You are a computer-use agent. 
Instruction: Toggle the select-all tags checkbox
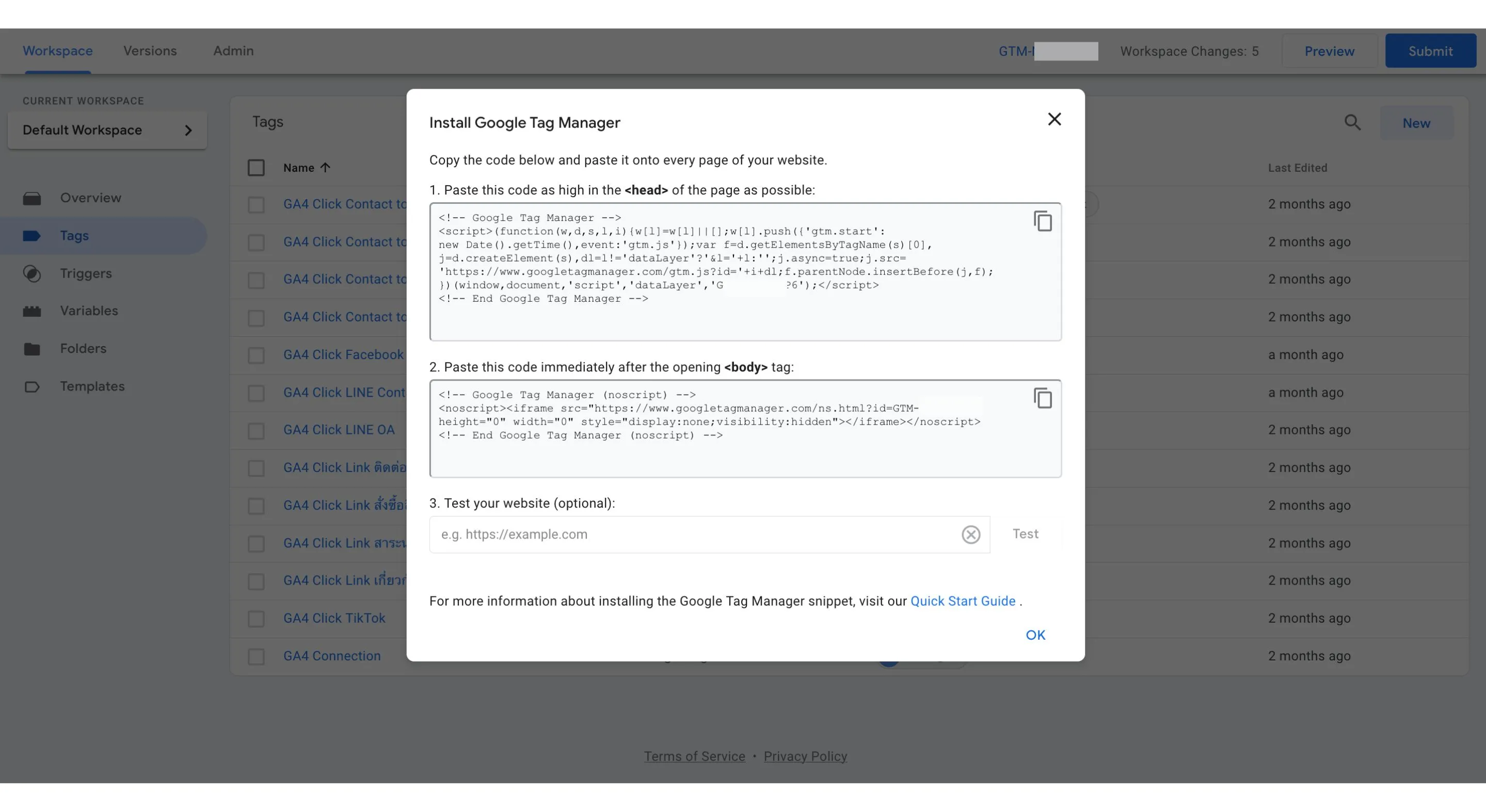click(x=255, y=168)
